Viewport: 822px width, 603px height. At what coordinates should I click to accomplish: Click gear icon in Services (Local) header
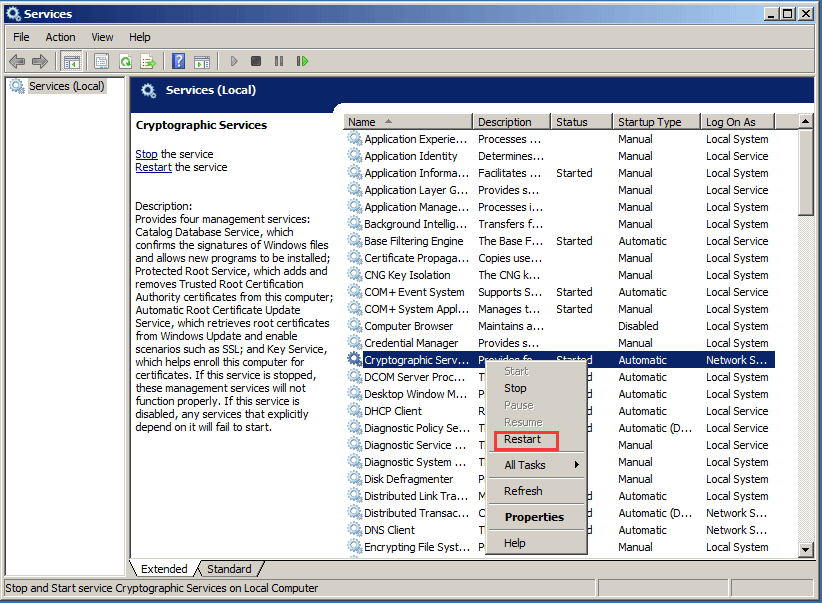pos(148,91)
